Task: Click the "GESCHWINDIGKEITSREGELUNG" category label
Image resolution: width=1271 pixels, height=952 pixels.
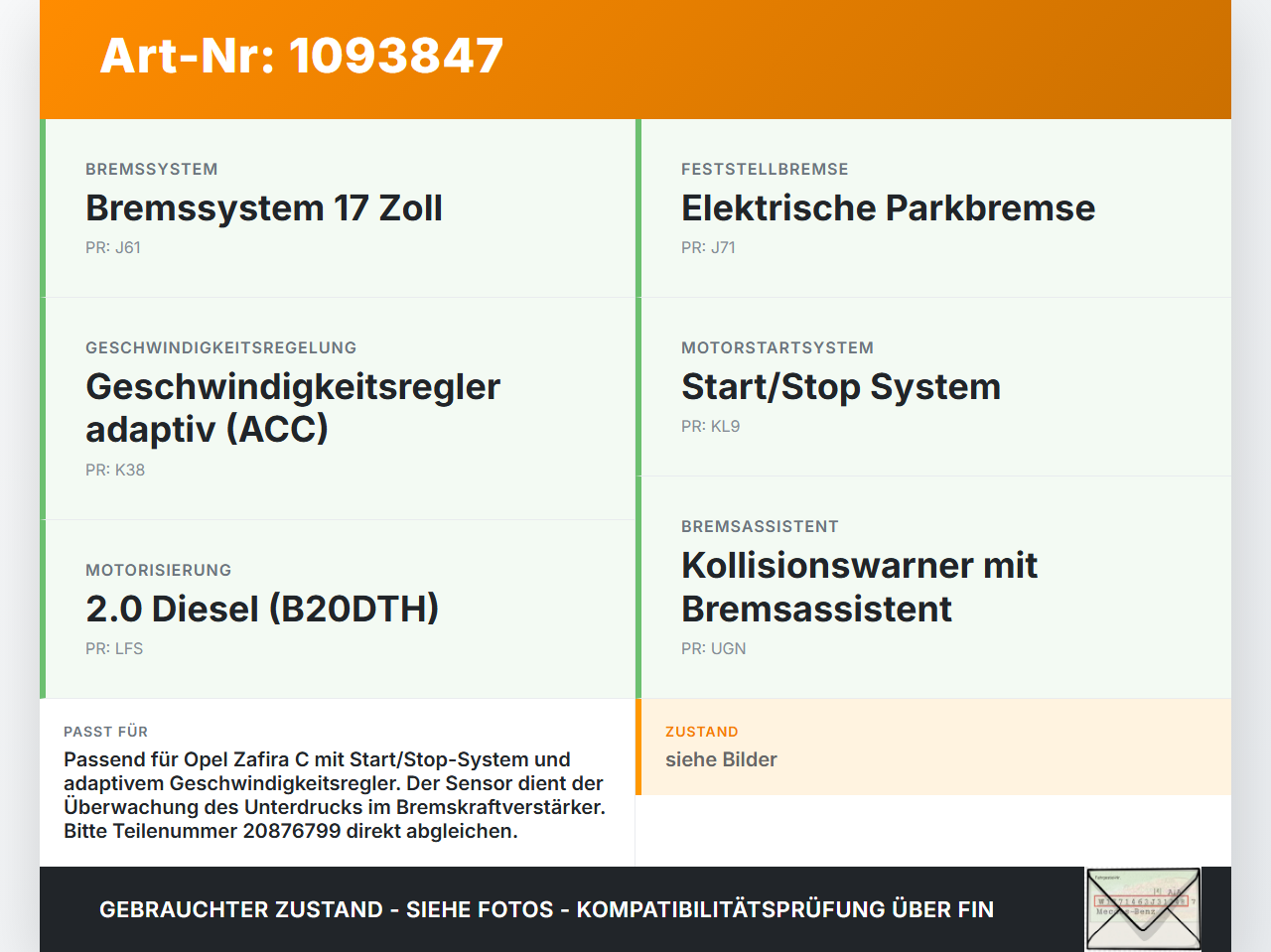Action: tap(221, 348)
